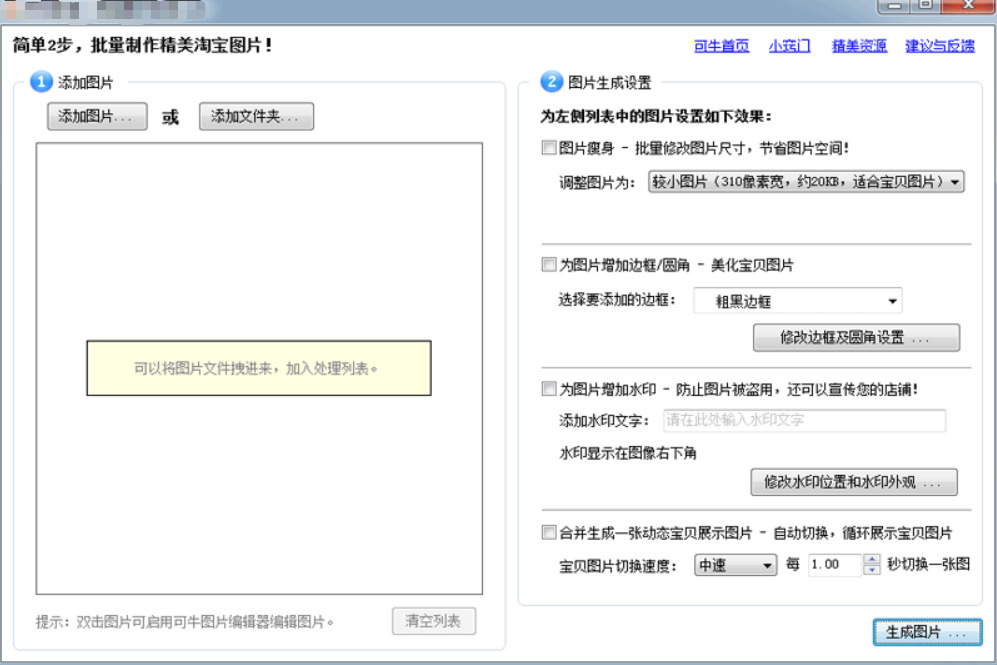Focus the 添加水印文字 input field
Image resolution: width=997 pixels, height=665 pixels.
tap(804, 420)
